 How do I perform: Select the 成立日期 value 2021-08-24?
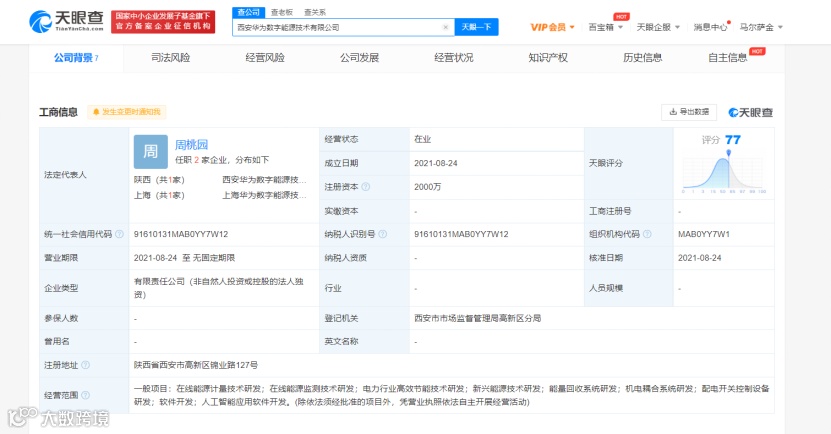436,163
